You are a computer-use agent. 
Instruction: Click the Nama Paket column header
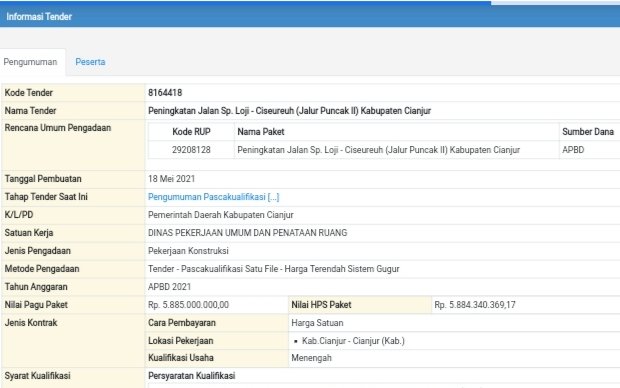[261, 132]
